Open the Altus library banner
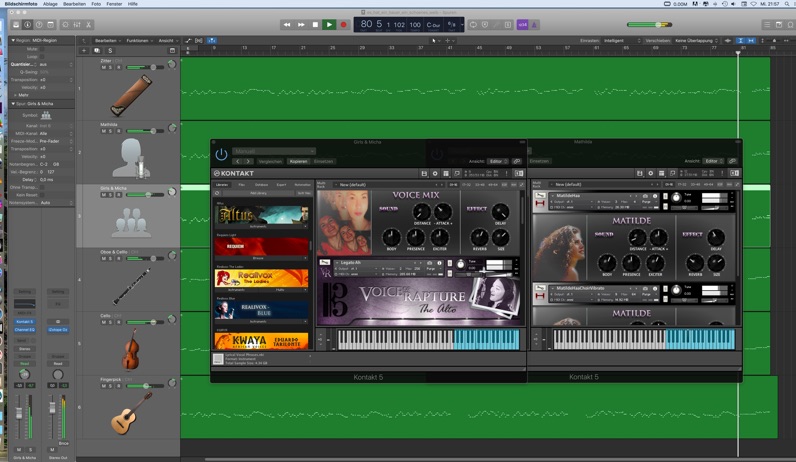This screenshot has height=462, width=796. tap(262, 215)
